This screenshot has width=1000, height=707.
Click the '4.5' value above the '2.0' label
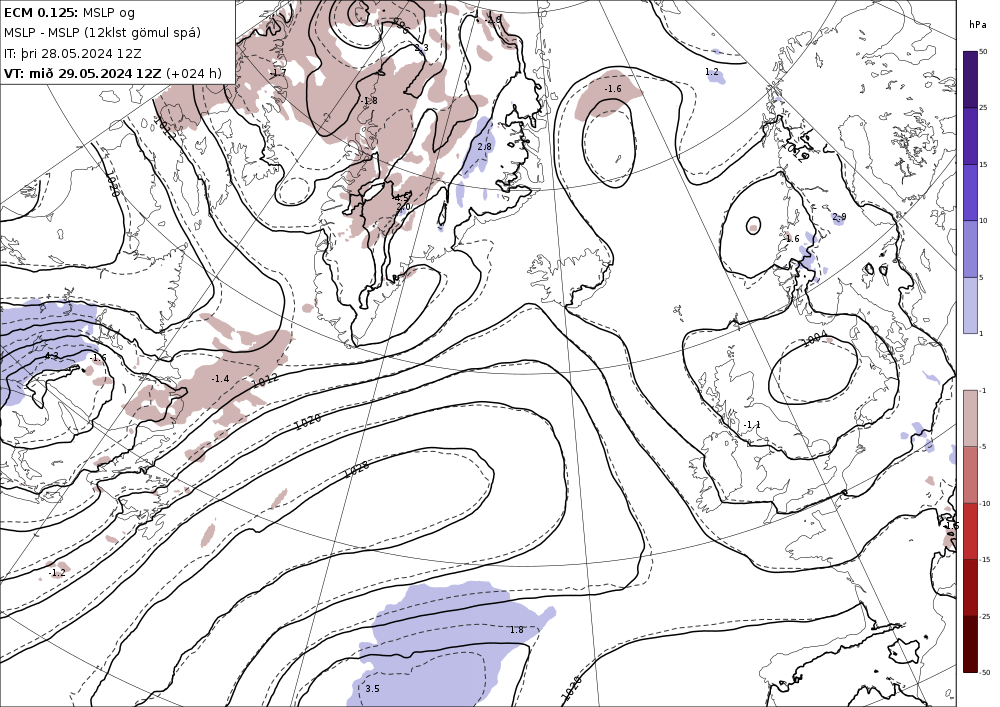click(402, 198)
